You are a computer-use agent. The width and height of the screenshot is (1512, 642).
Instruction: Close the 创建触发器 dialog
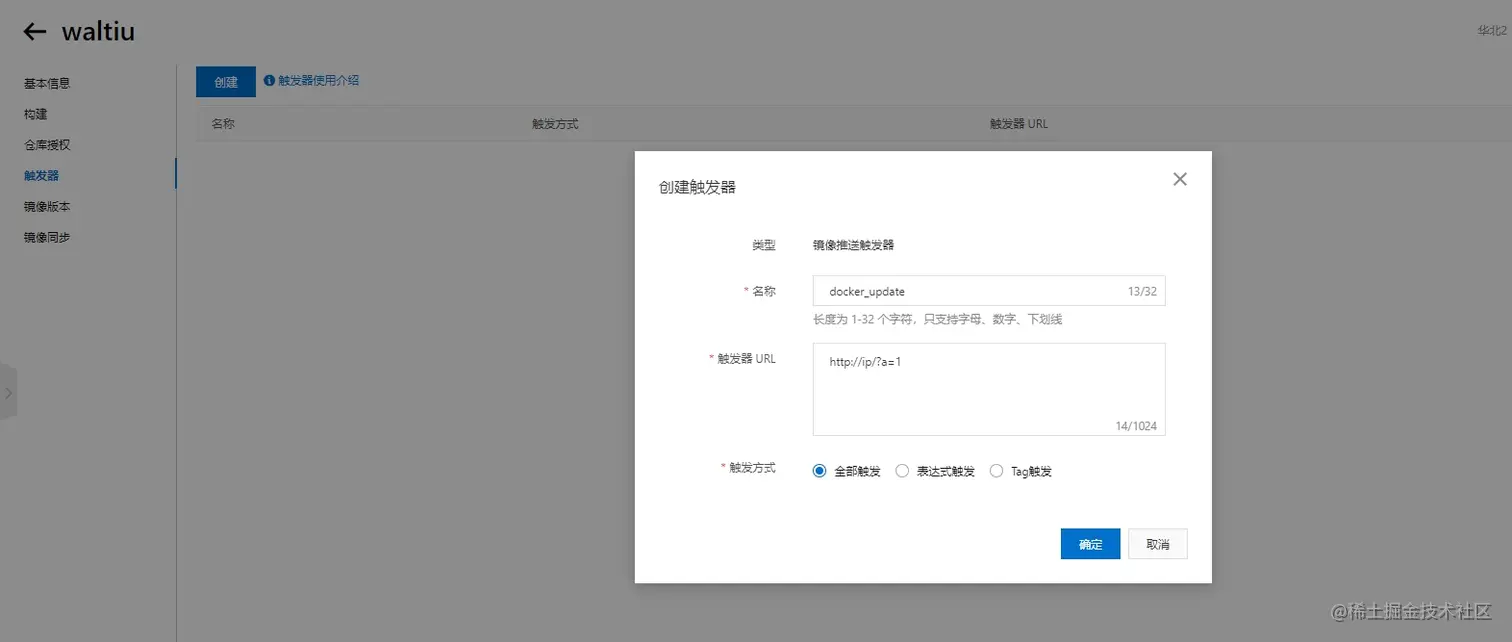tap(1180, 179)
